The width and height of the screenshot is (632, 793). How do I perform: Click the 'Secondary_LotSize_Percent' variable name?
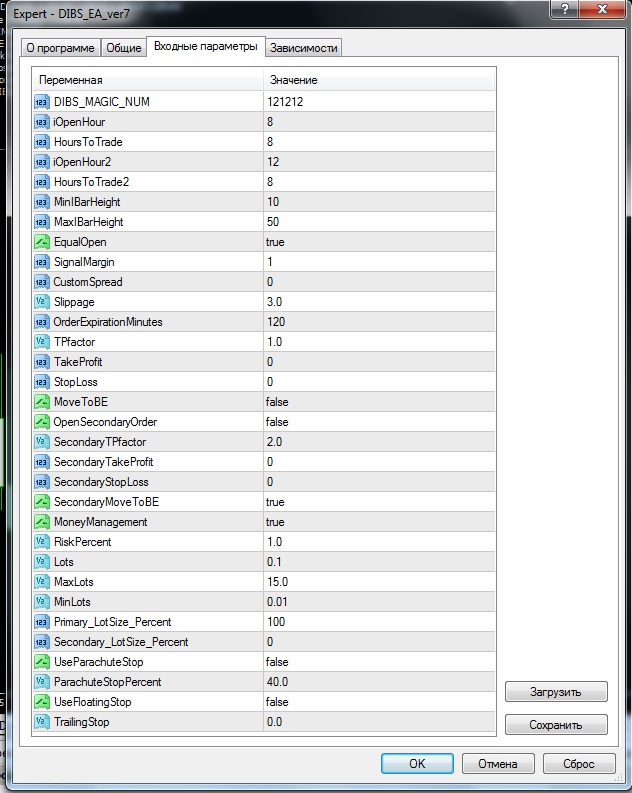pos(121,642)
